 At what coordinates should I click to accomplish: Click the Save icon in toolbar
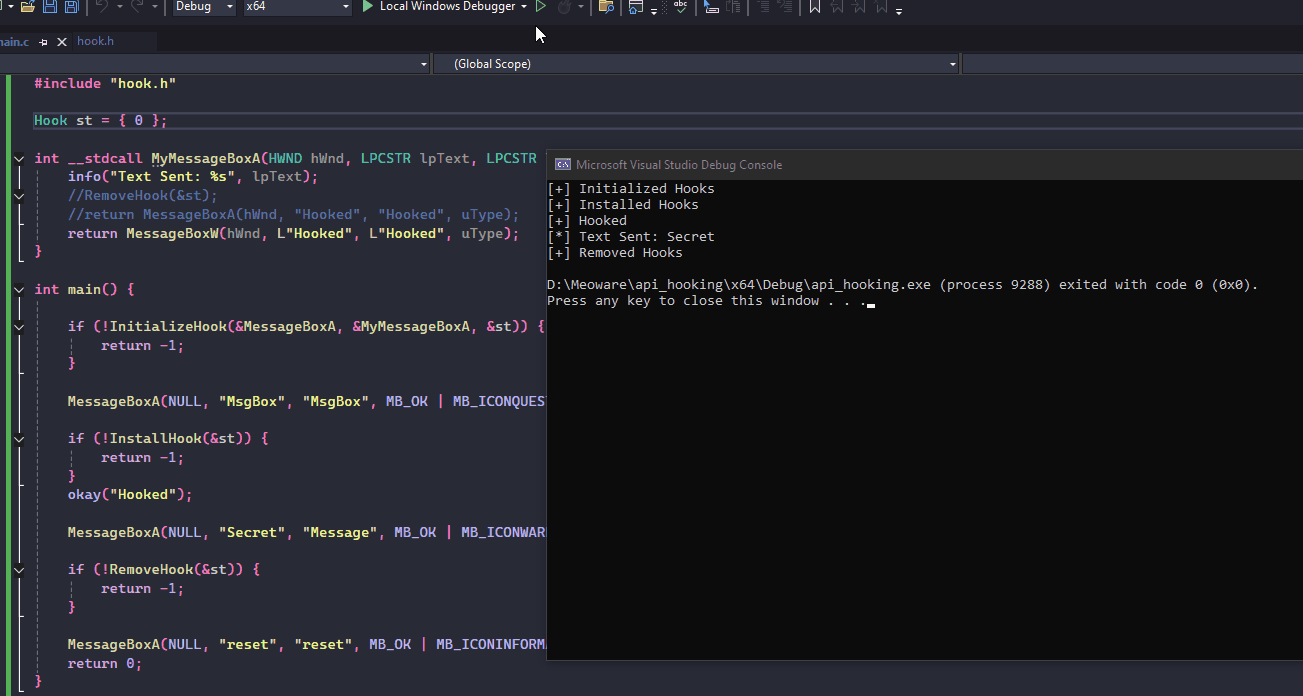click(x=50, y=7)
